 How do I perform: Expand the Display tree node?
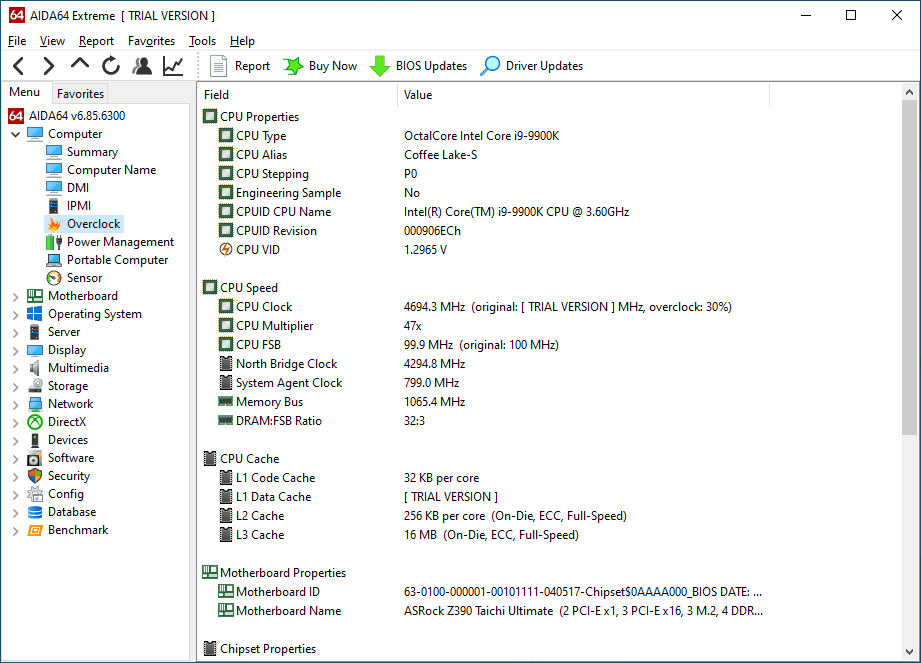pos(15,351)
